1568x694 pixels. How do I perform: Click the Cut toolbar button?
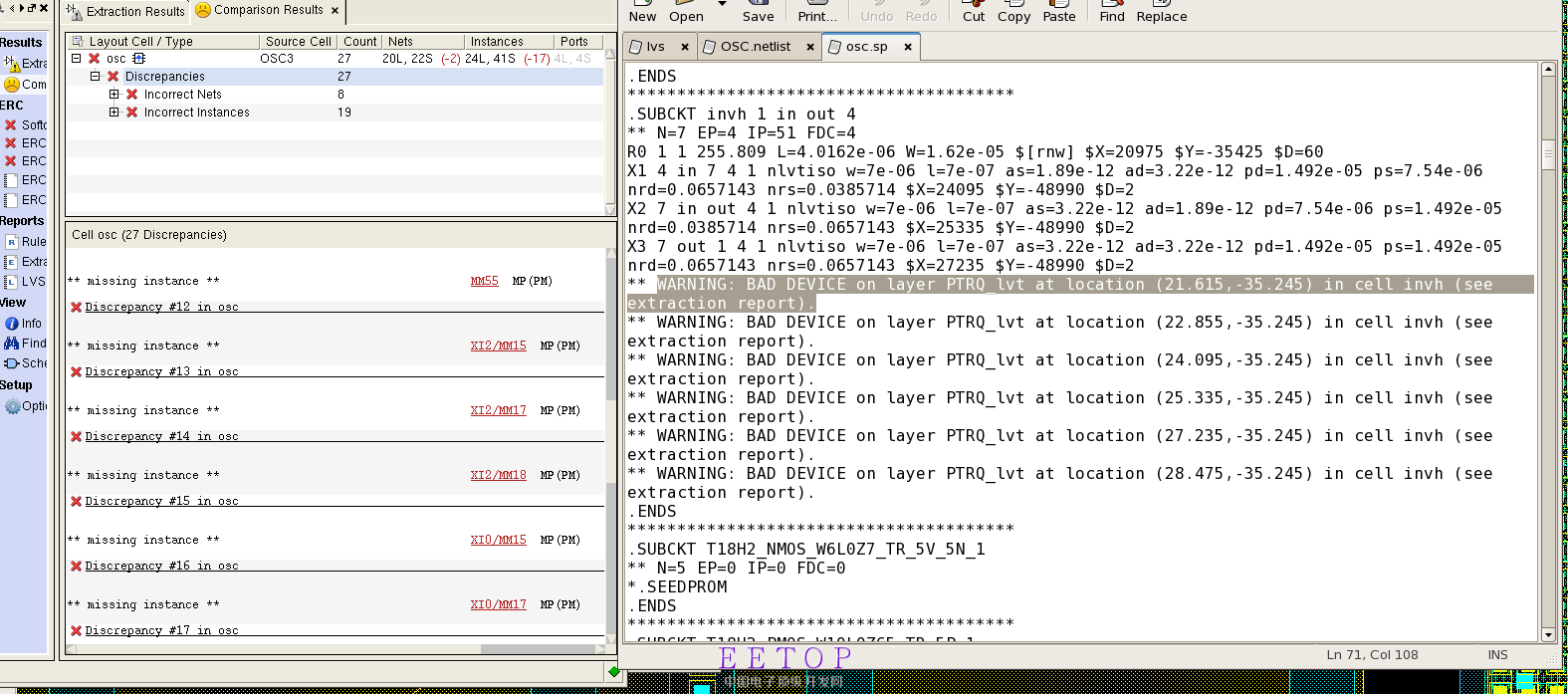[974, 12]
